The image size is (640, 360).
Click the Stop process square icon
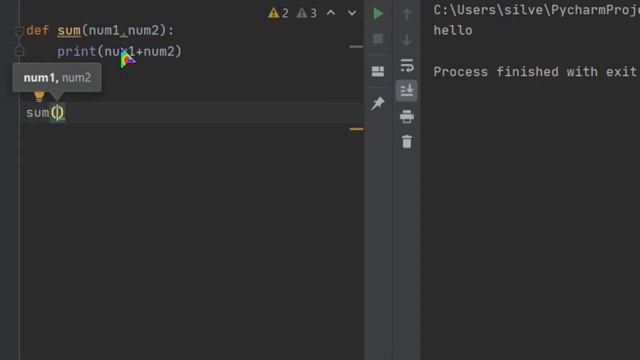(378, 39)
